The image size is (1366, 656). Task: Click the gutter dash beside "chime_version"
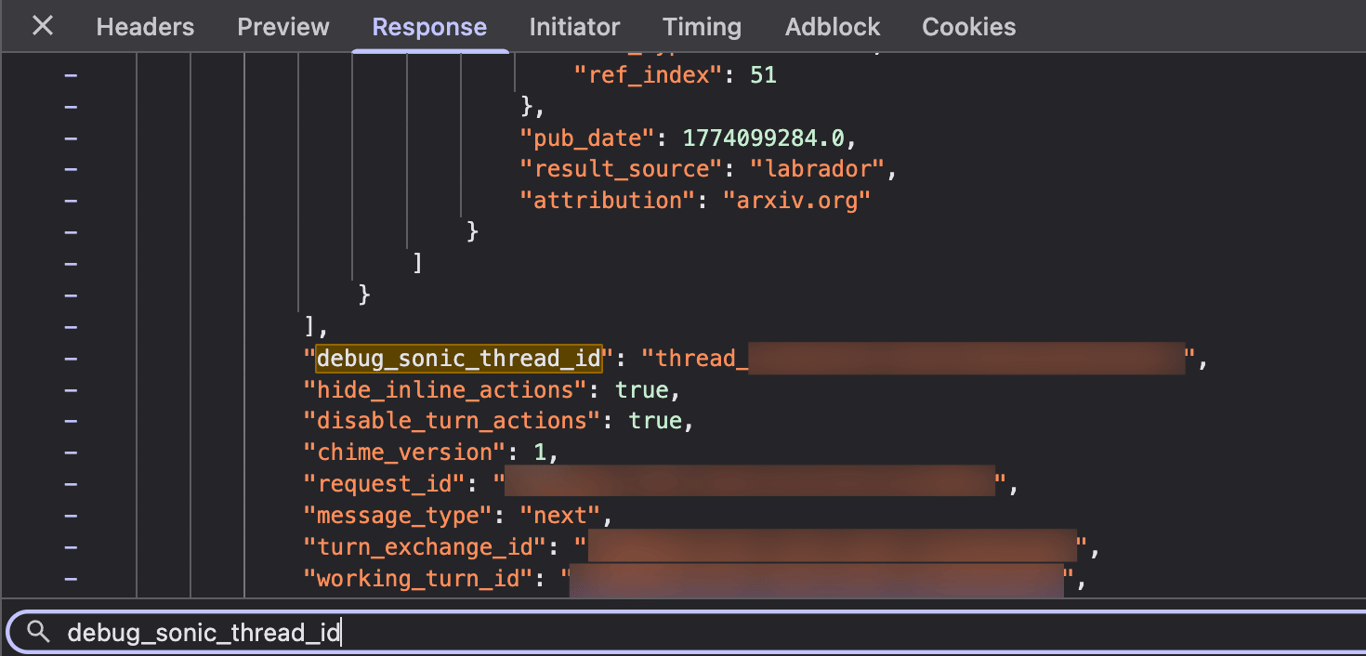pos(71,452)
